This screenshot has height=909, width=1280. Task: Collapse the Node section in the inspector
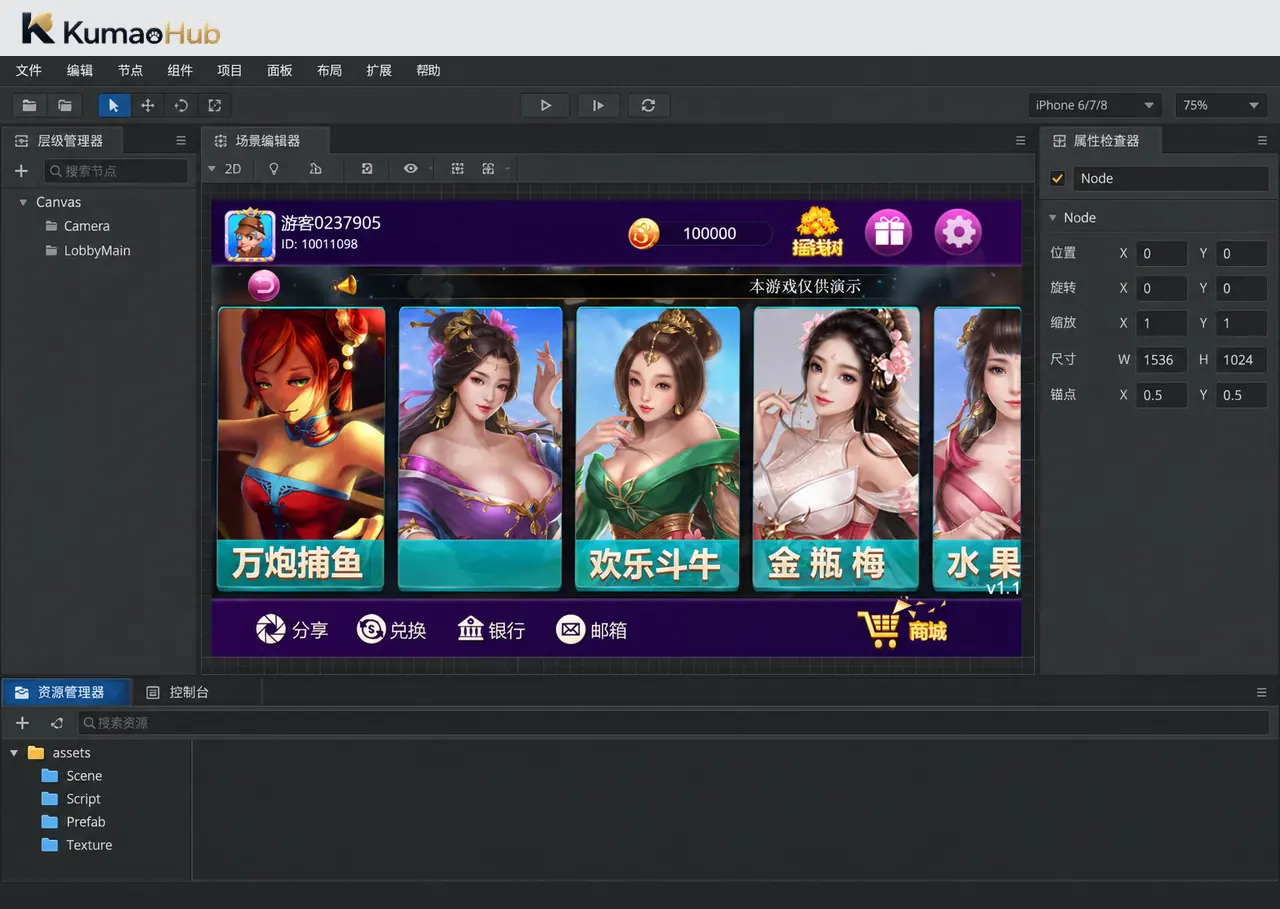[x=1052, y=218]
